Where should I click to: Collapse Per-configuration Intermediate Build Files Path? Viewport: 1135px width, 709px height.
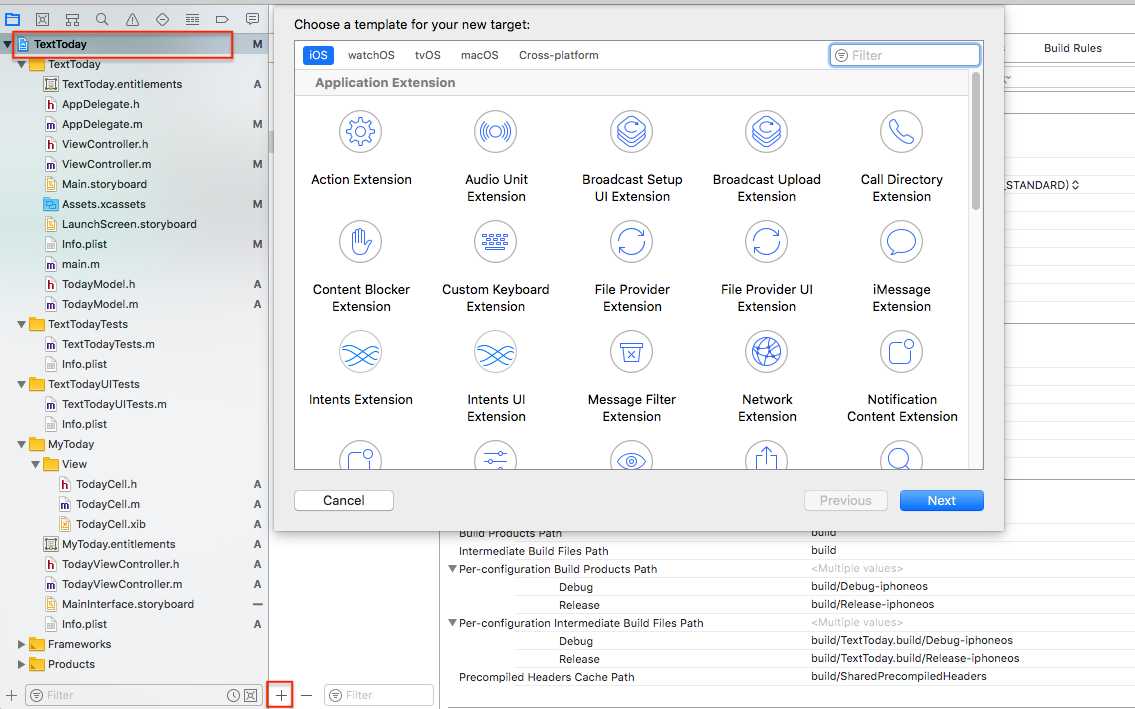click(x=452, y=623)
